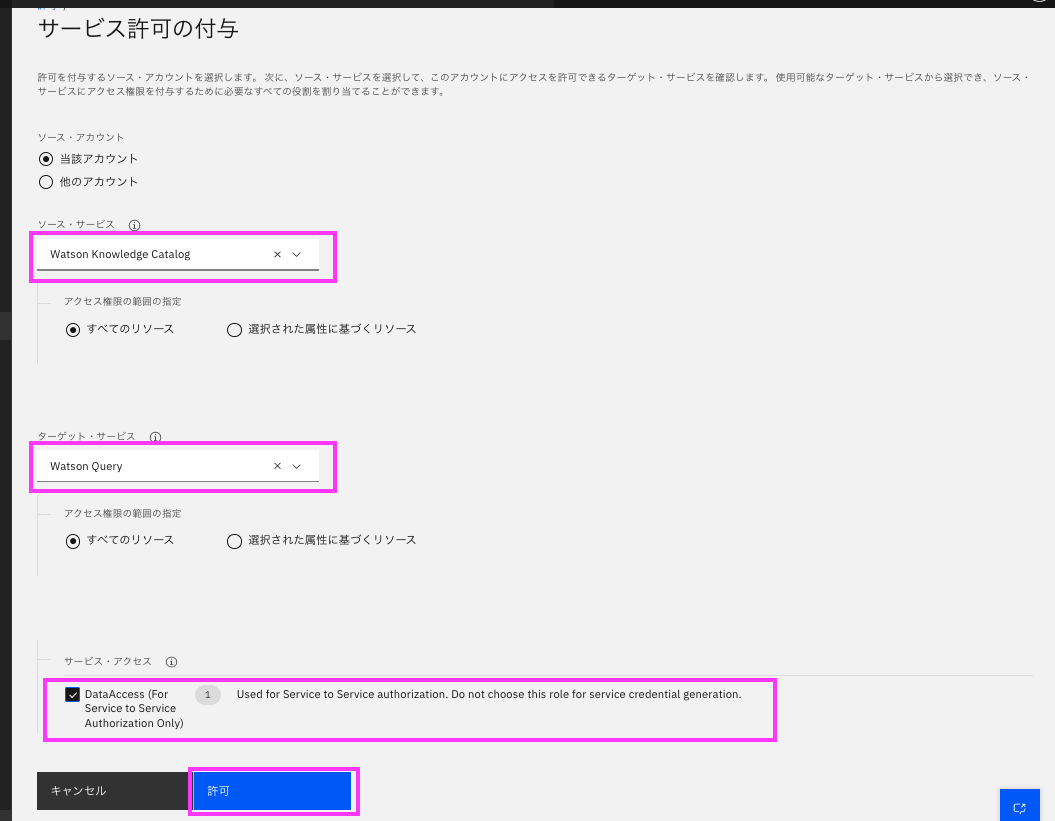1055x821 pixels.
Task: Select すべてのリソース under source service
Action: pos(73,330)
